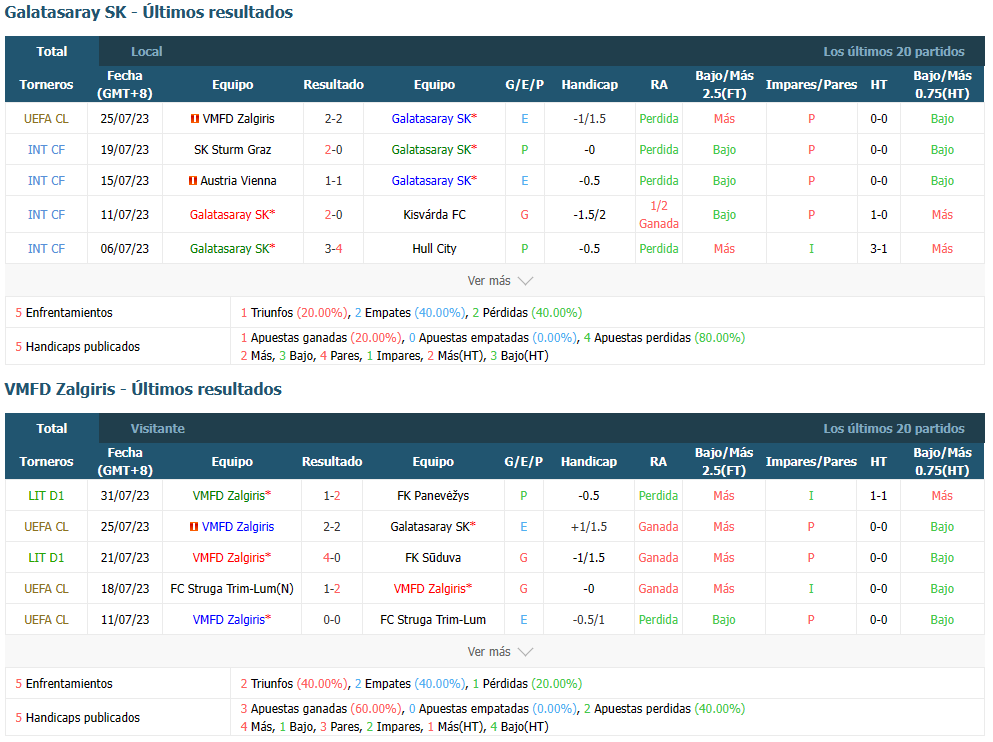Image resolution: width=993 pixels, height=742 pixels.
Task: Click '2 Triunfos (40.00%)' in Zalgiris summary
Action: tap(294, 684)
